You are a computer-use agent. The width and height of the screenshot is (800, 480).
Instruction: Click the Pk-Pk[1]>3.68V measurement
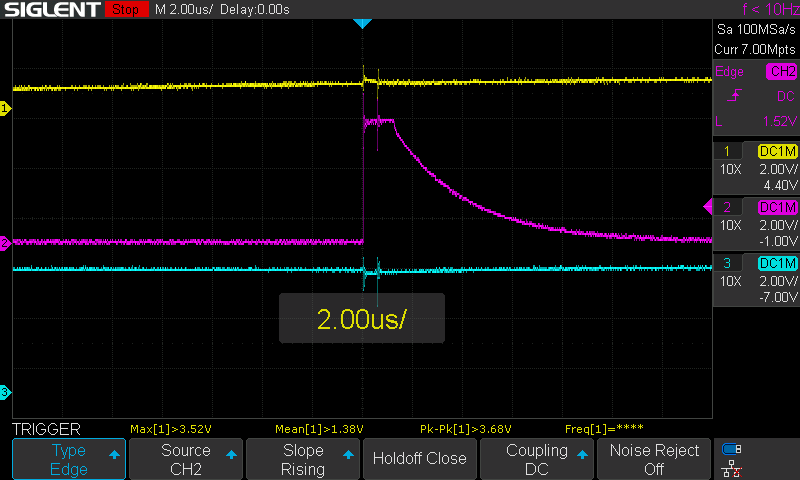point(465,429)
